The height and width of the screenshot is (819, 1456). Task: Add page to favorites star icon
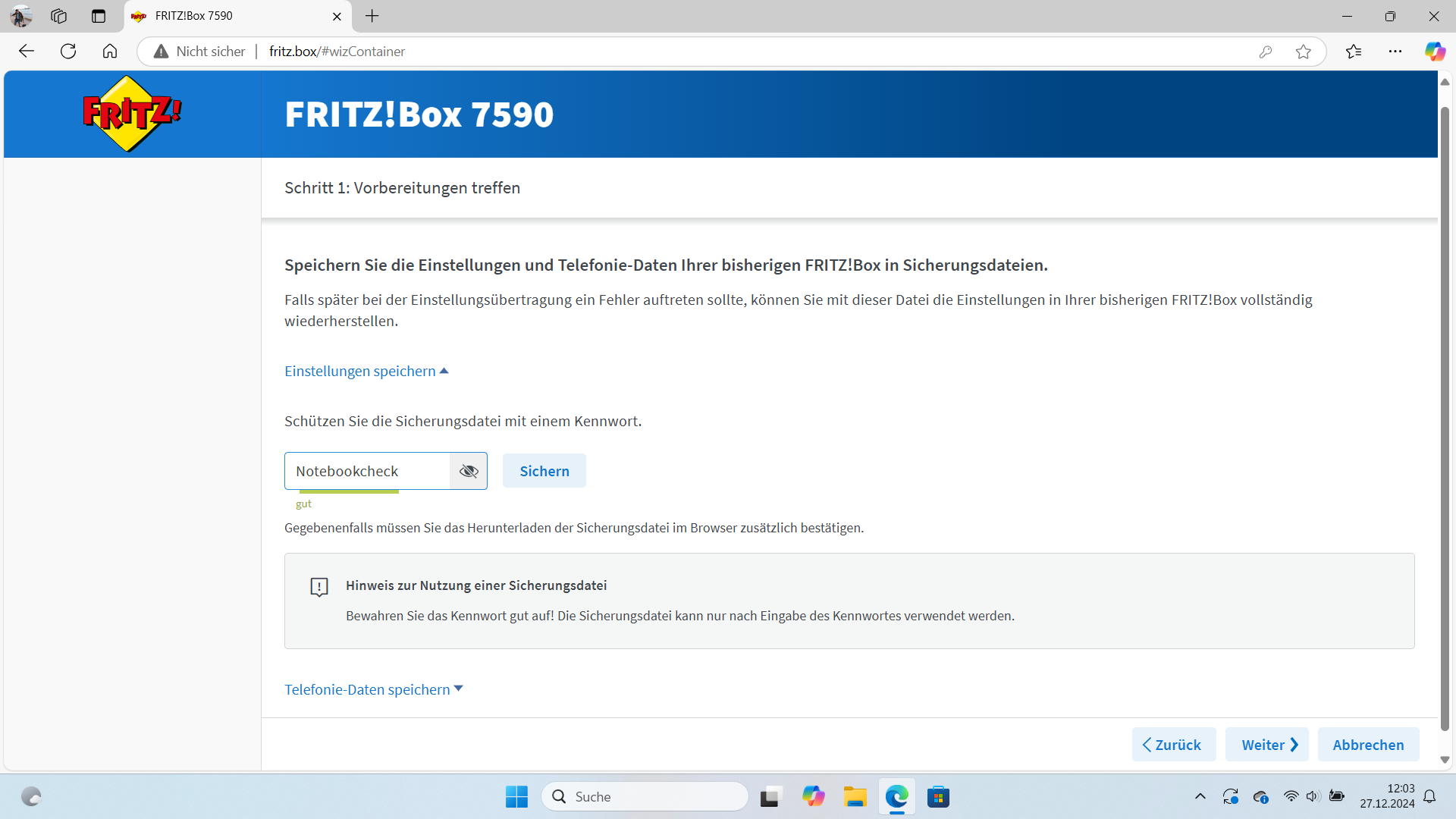point(1303,52)
